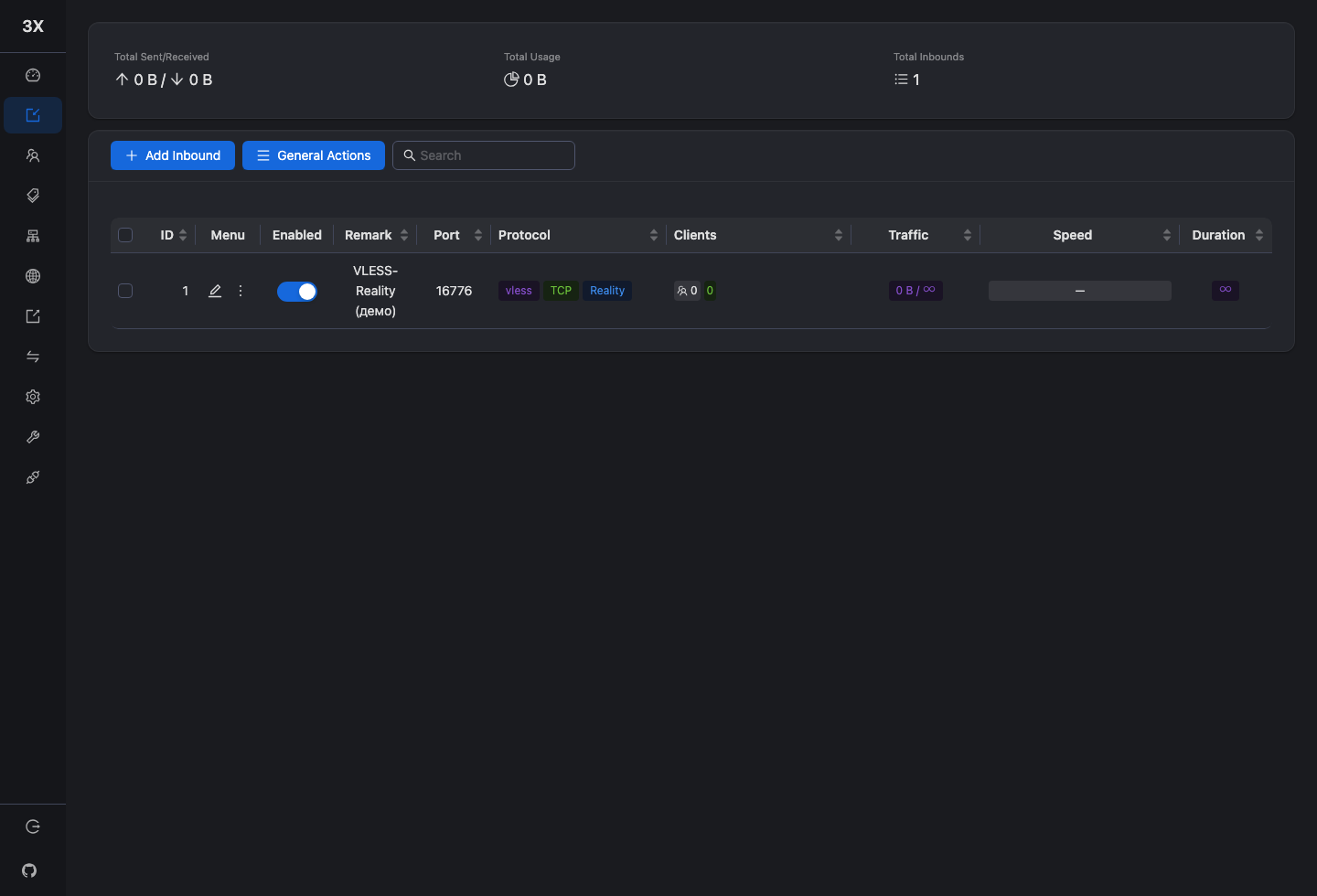Screen dimensions: 1317x896
Task: Open the globe icon in sidebar
Action: click(x=33, y=276)
